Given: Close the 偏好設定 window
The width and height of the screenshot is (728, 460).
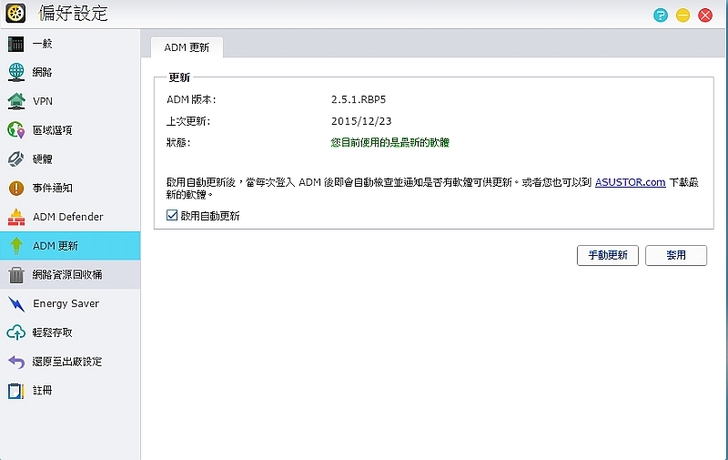Looking at the screenshot, I should [705, 15].
